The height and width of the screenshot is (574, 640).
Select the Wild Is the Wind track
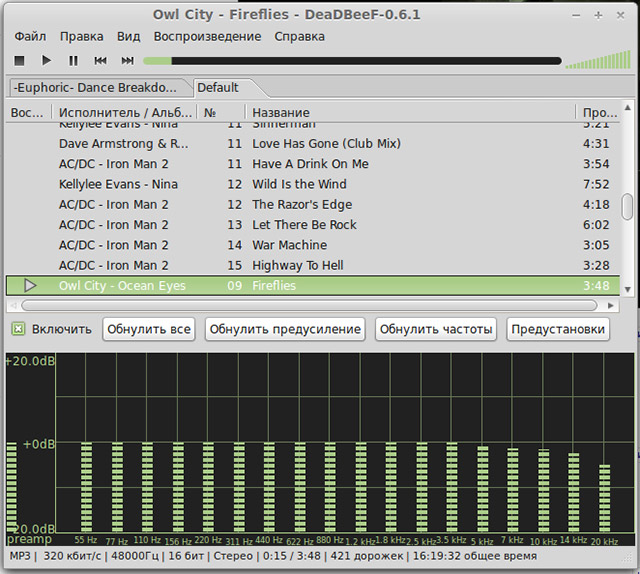[x=313, y=184]
